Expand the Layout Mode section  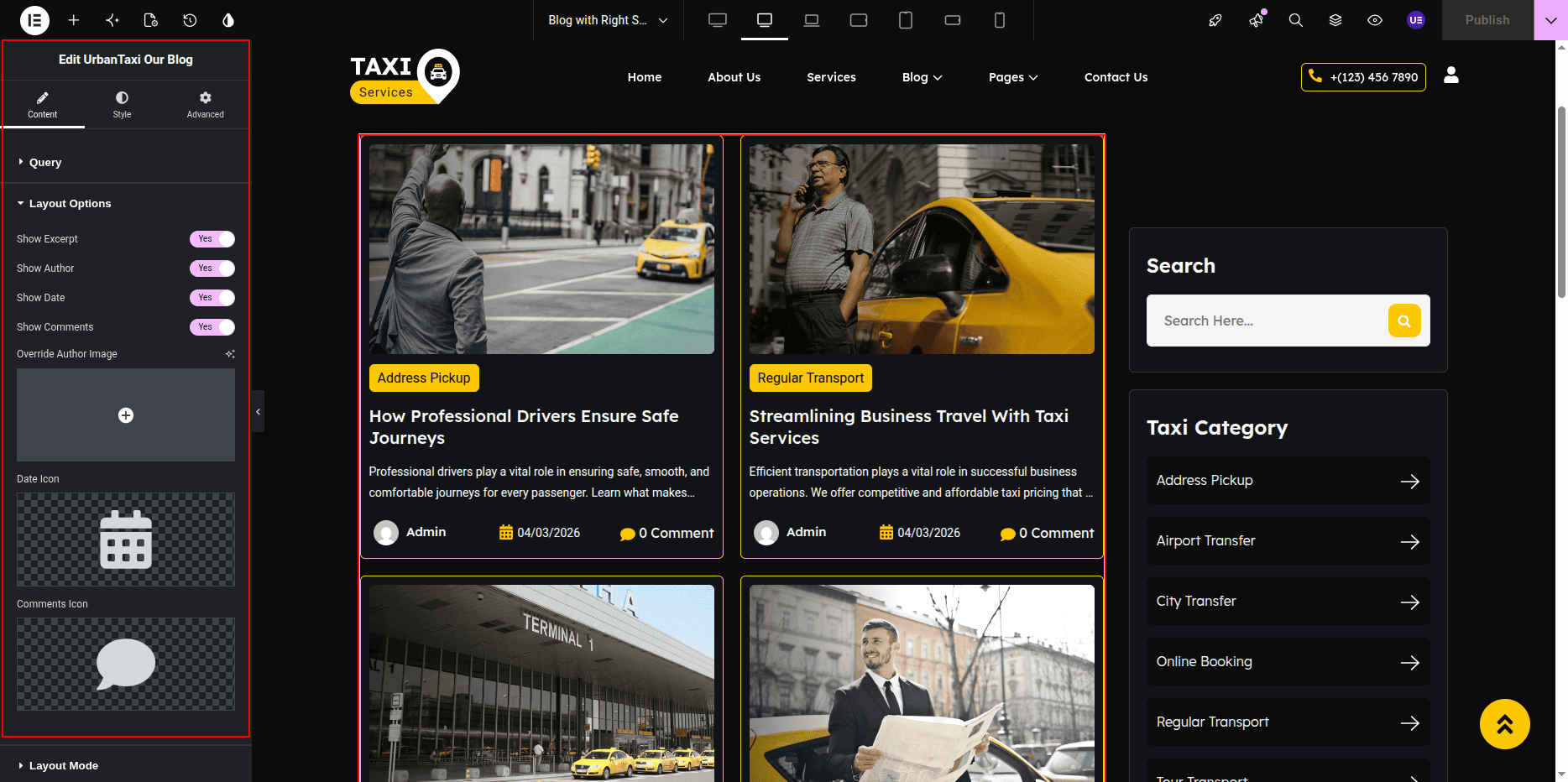tap(126, 766)
